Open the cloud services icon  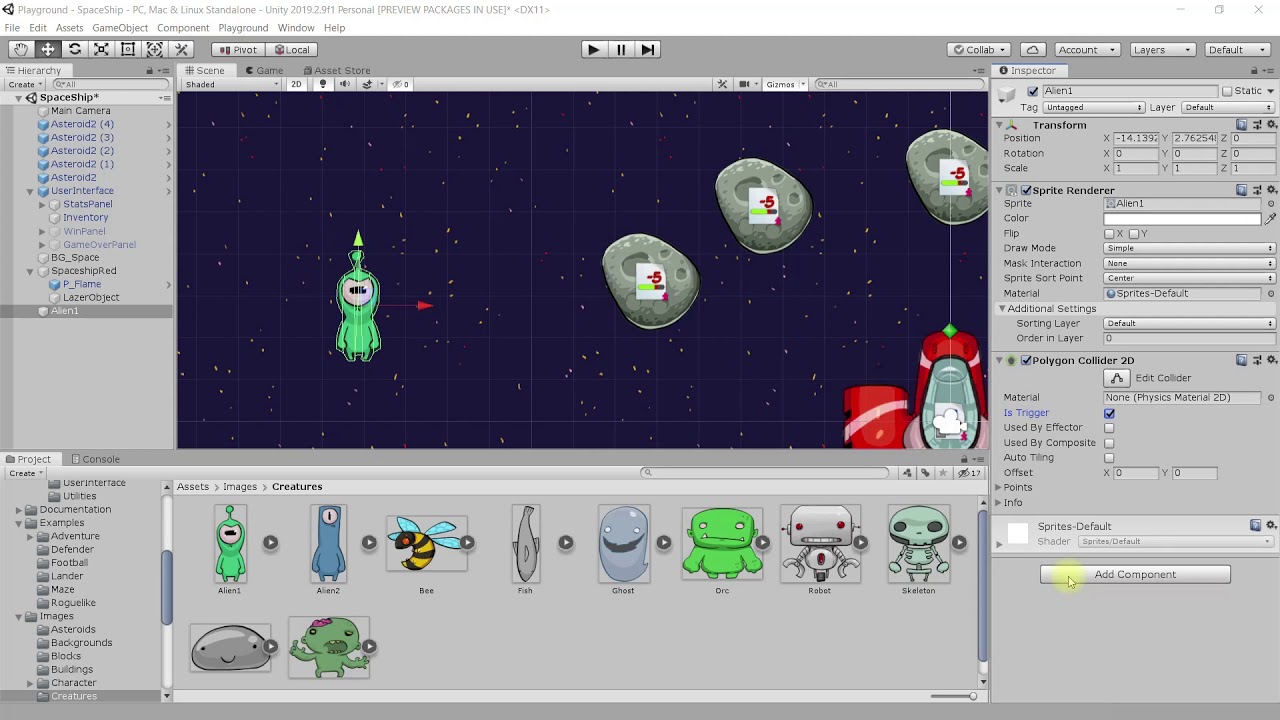1032,49
